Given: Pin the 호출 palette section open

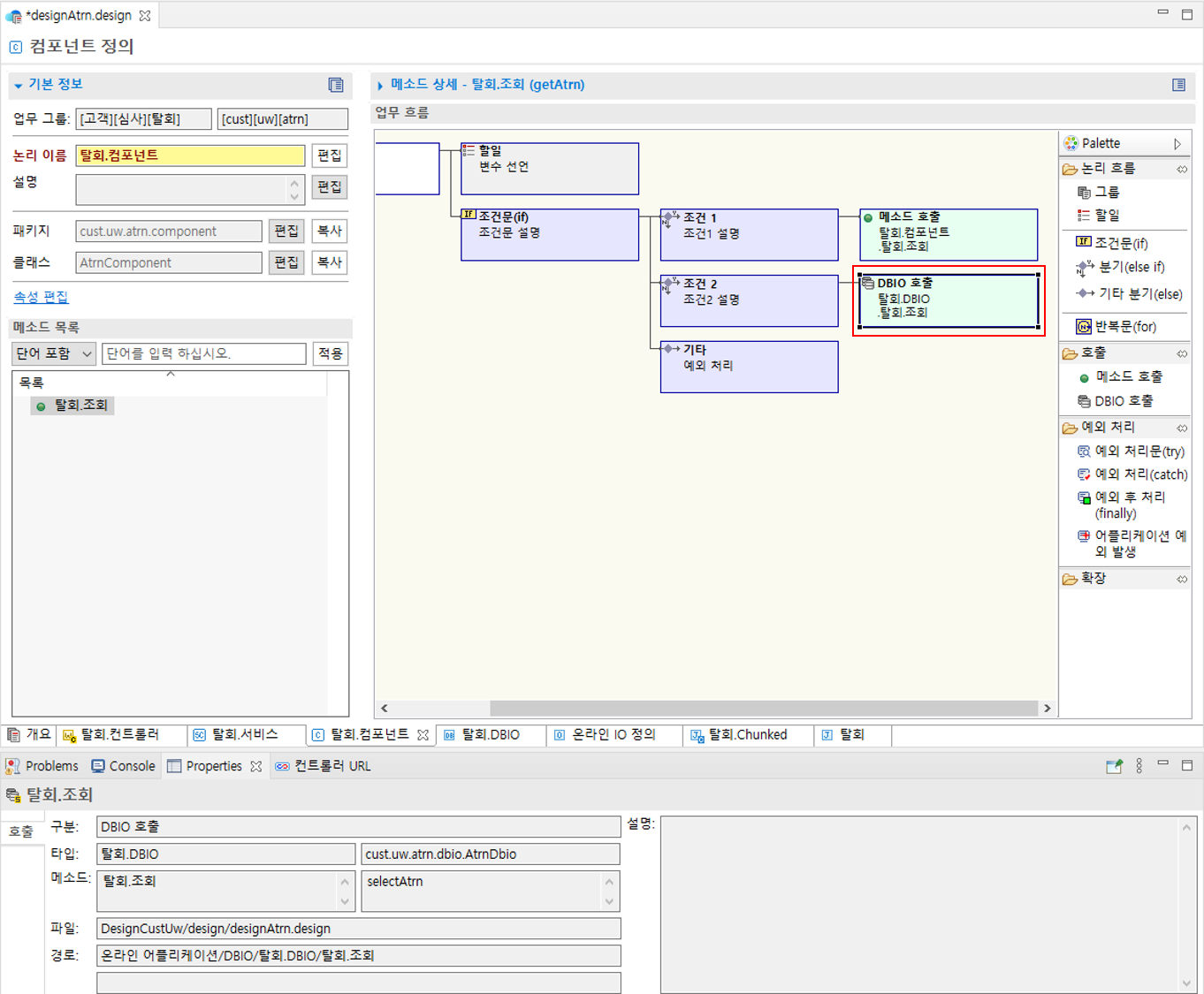Looking at the screenshot, I should (1182, 353).
